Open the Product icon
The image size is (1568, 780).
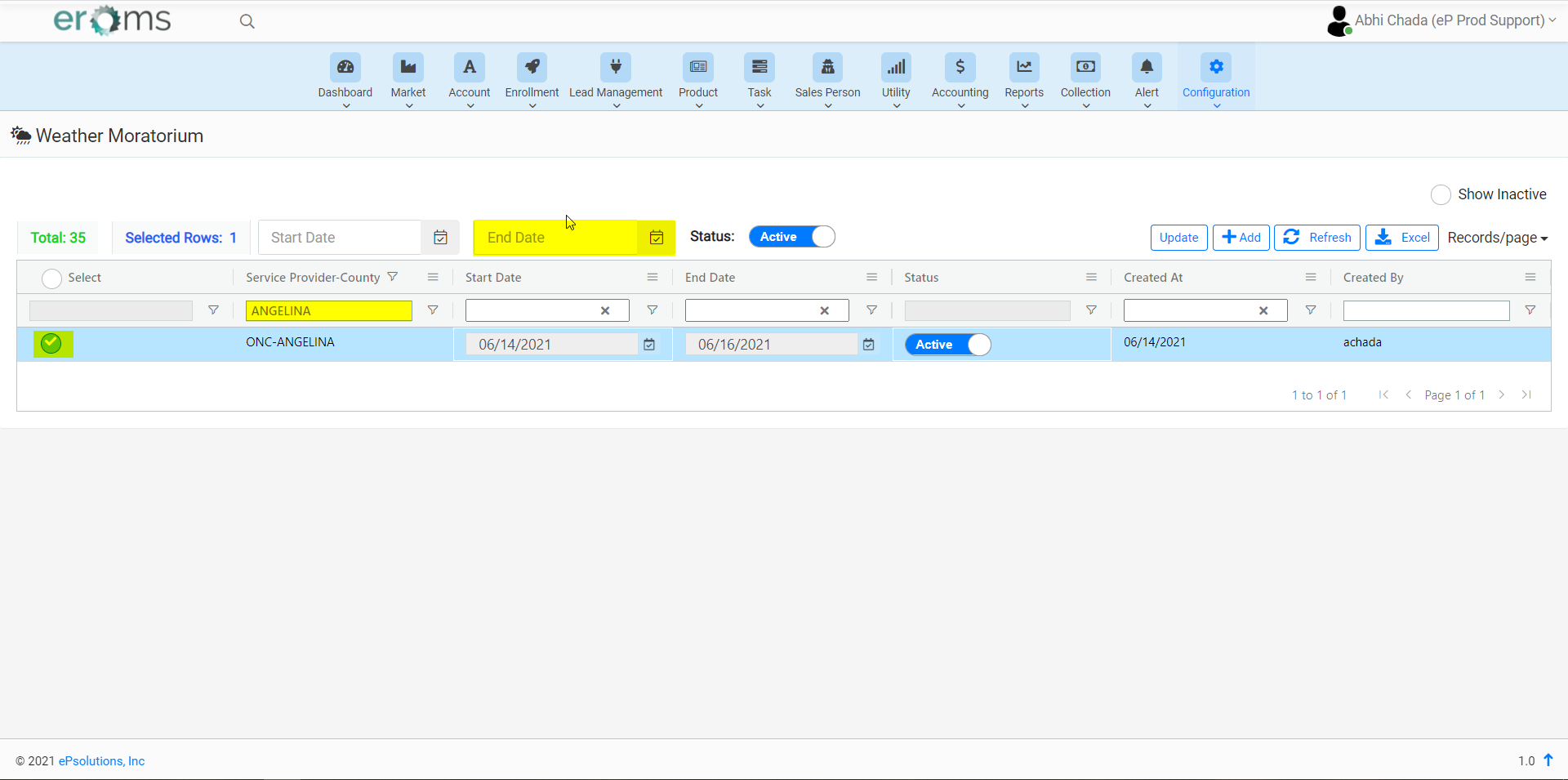pos(698,67)
